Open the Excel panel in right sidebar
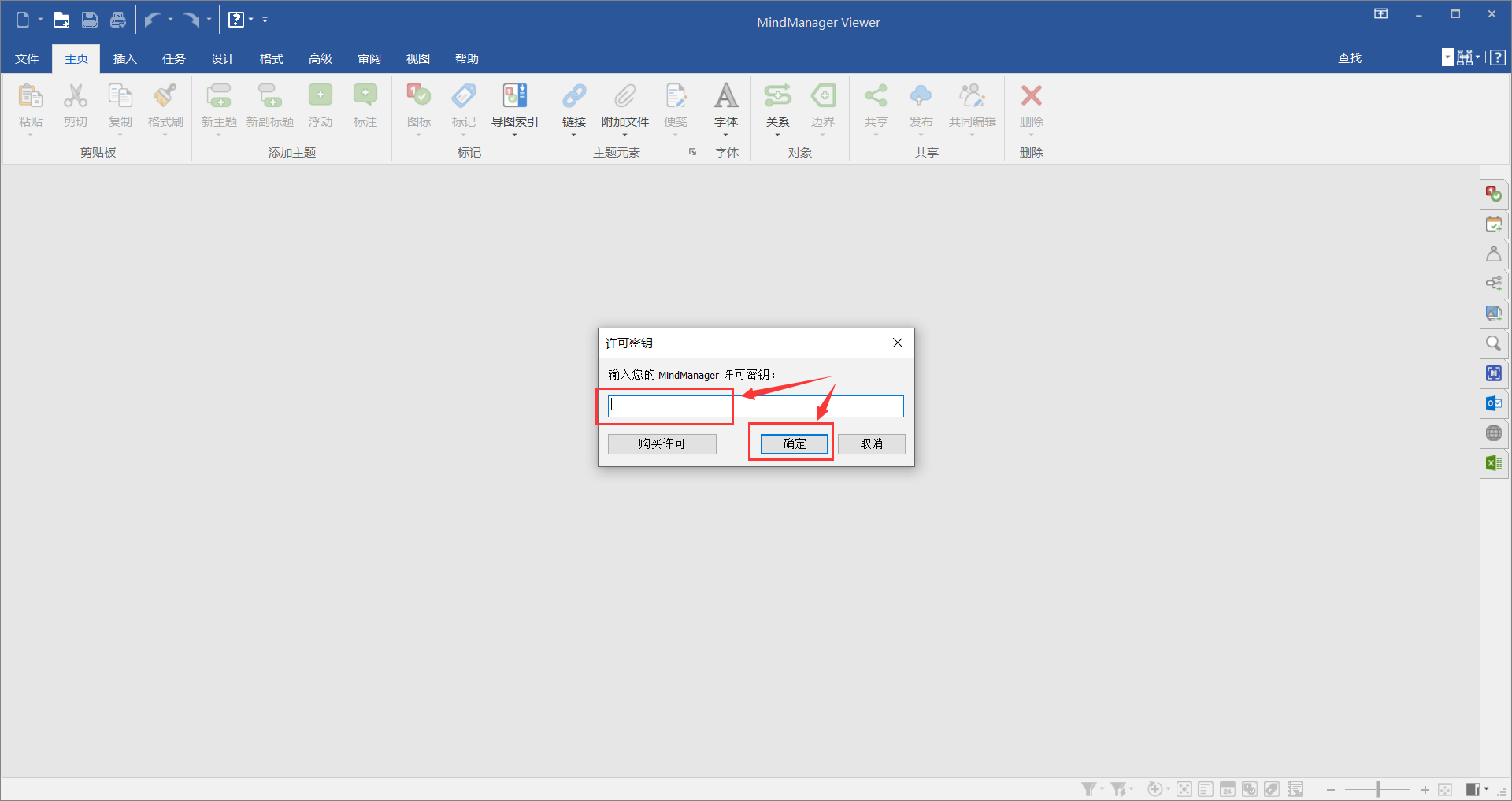The height and width of the screenshot is (801, 1512). 1493,463
